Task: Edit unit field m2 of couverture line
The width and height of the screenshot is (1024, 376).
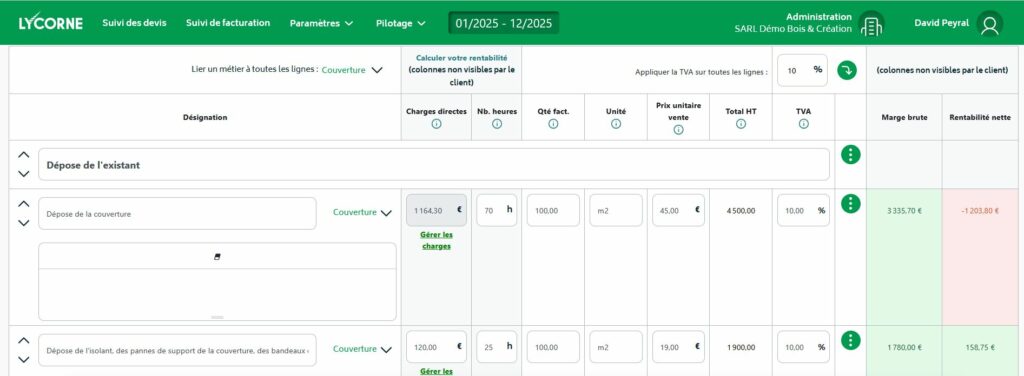Action: pos(616,210)
